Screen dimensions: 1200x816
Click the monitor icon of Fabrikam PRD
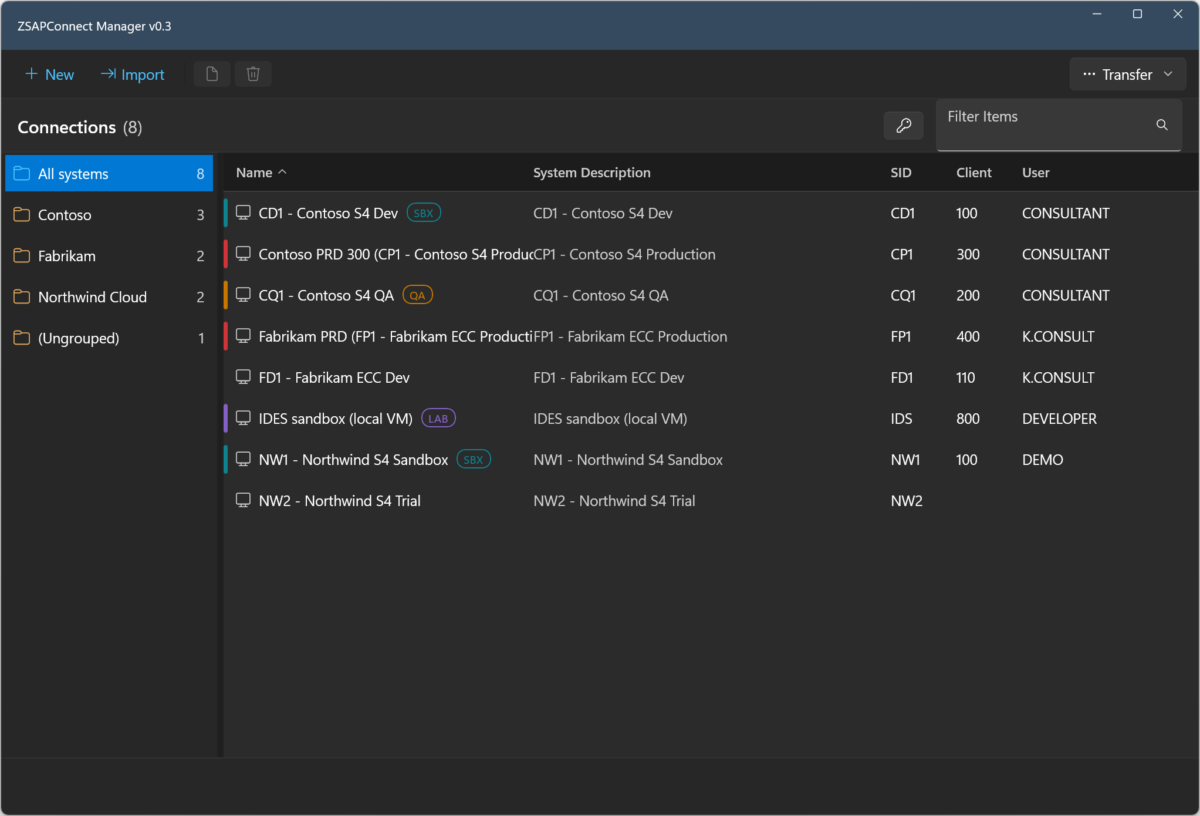243,336
